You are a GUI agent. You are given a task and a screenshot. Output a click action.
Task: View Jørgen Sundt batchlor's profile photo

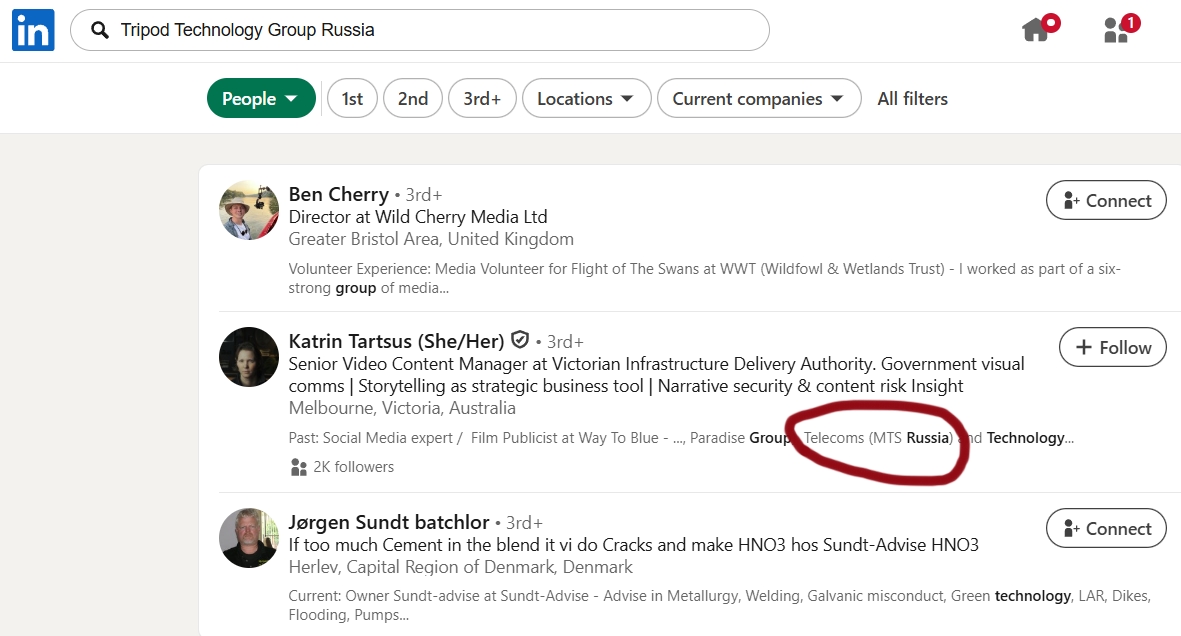pyautogui.click(x=249, y=538)
